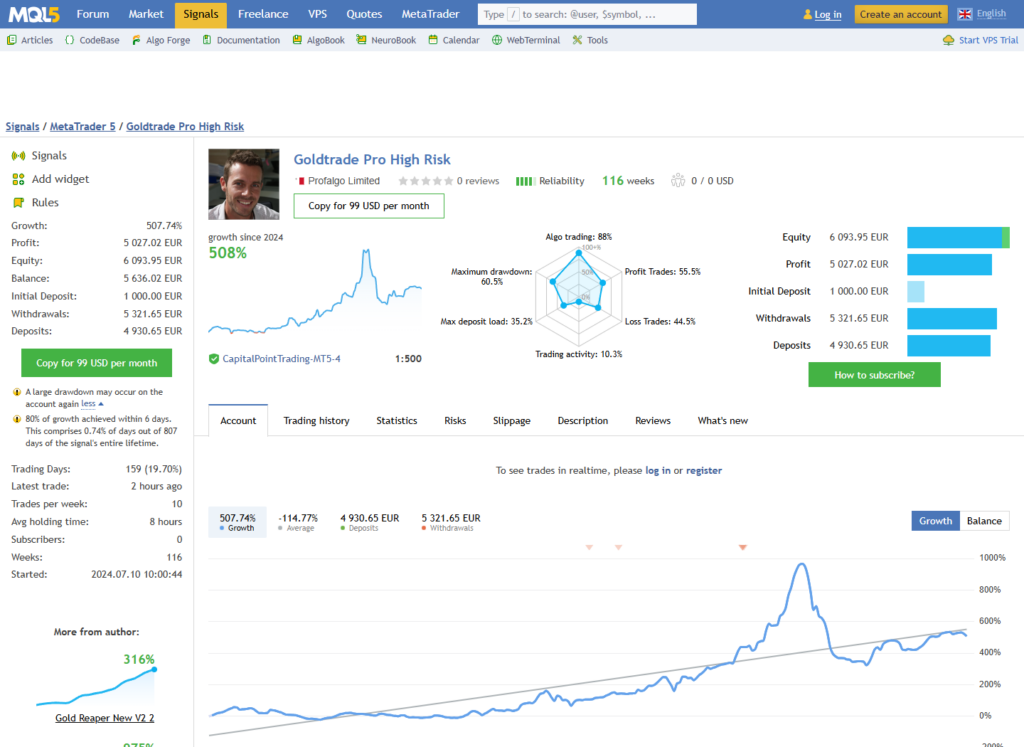Viewport: 1024px width, 747px height.
Task: Switch to the What's new tab
Action: [722, 421]
